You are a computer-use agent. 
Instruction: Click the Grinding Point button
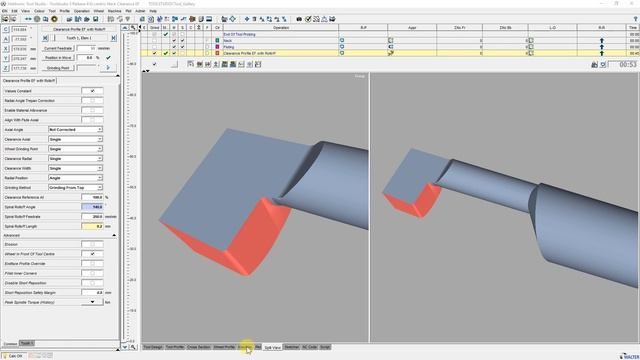pos(58,68)
